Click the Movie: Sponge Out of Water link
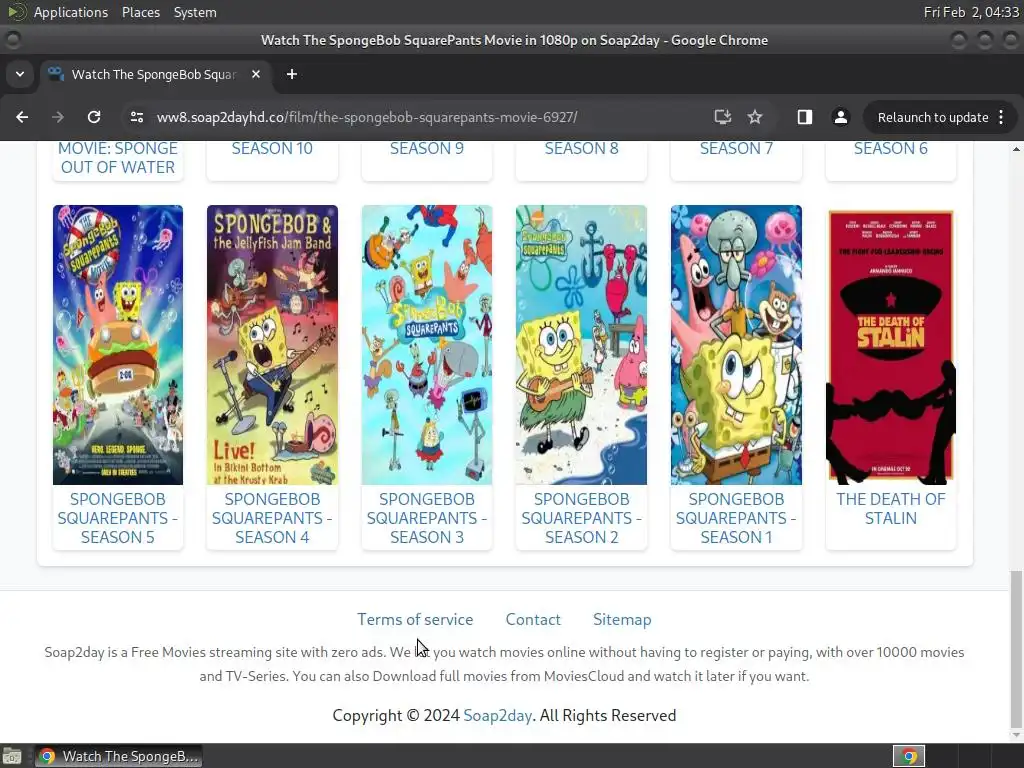Image resolution: width=1024 pixels, height=768 pixels. click(x=118, y=158)
